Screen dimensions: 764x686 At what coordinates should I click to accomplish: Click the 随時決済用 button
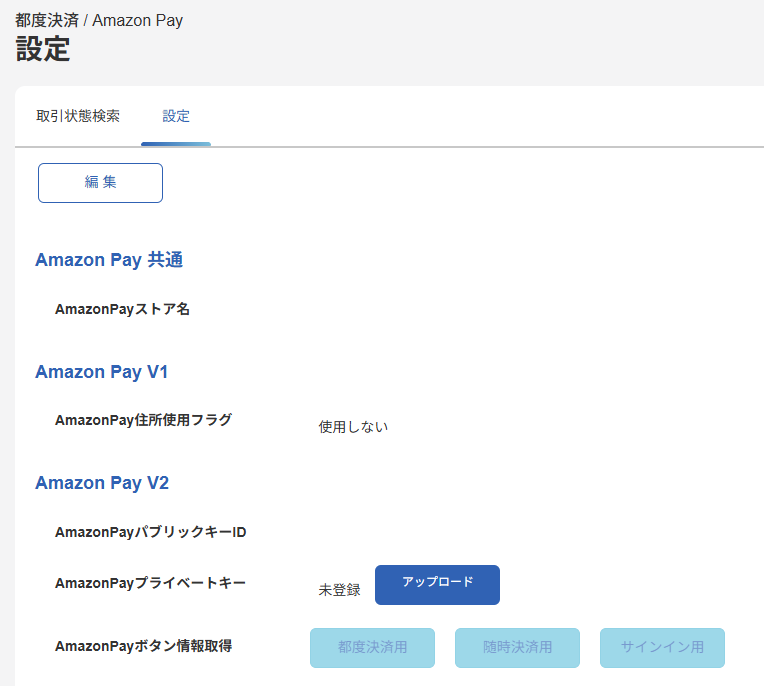tap(517, 647)
